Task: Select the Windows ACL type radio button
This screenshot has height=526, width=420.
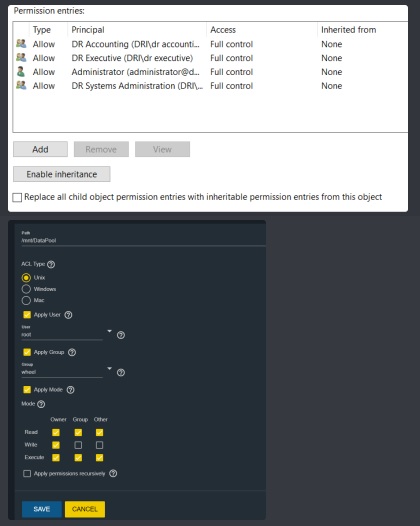Action: (x=26, y=289)
